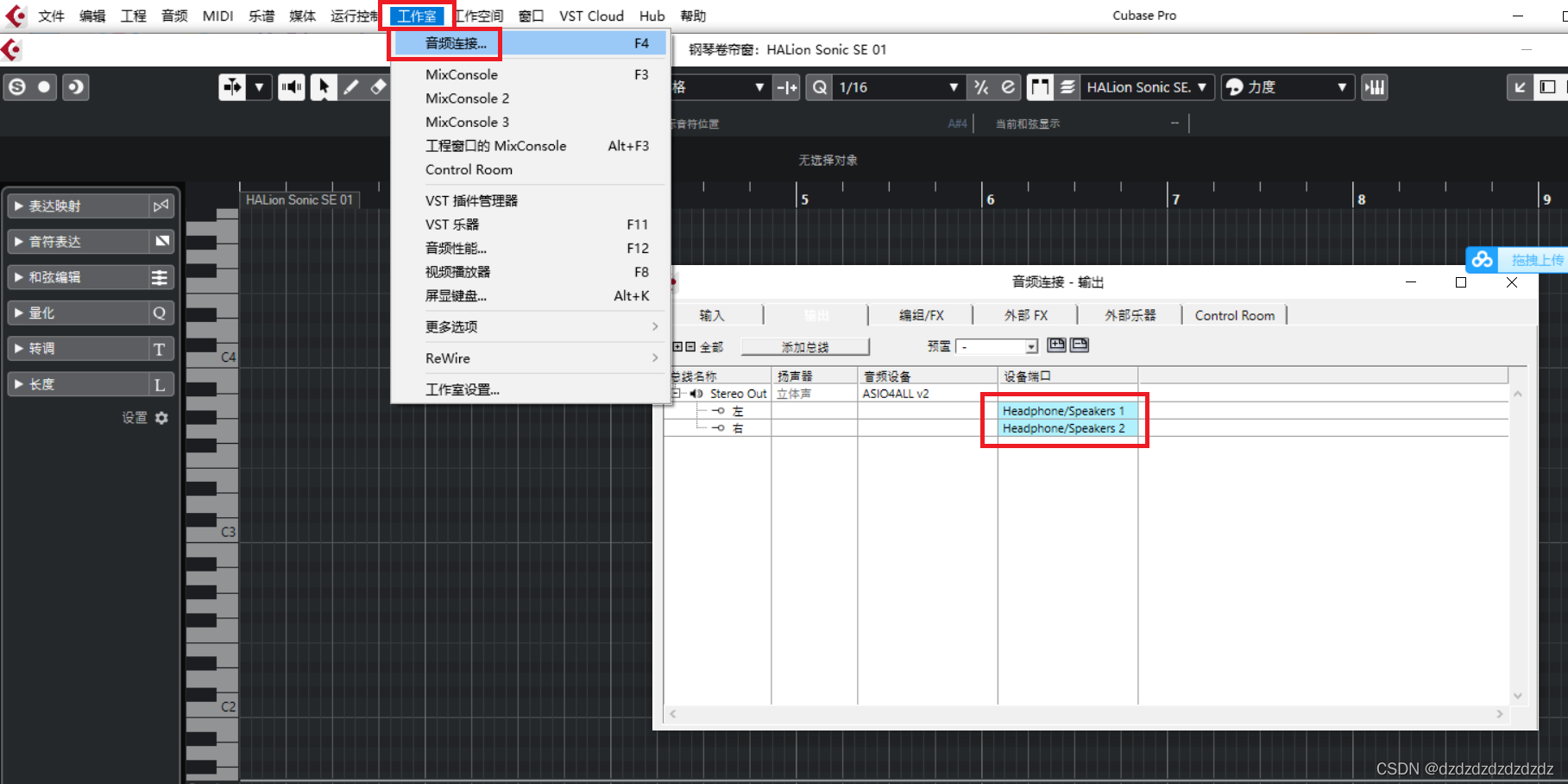The image size is (1568, 784).
Task: Select the Erase tool
Action: pyautogui.click(x=378, y=87)
